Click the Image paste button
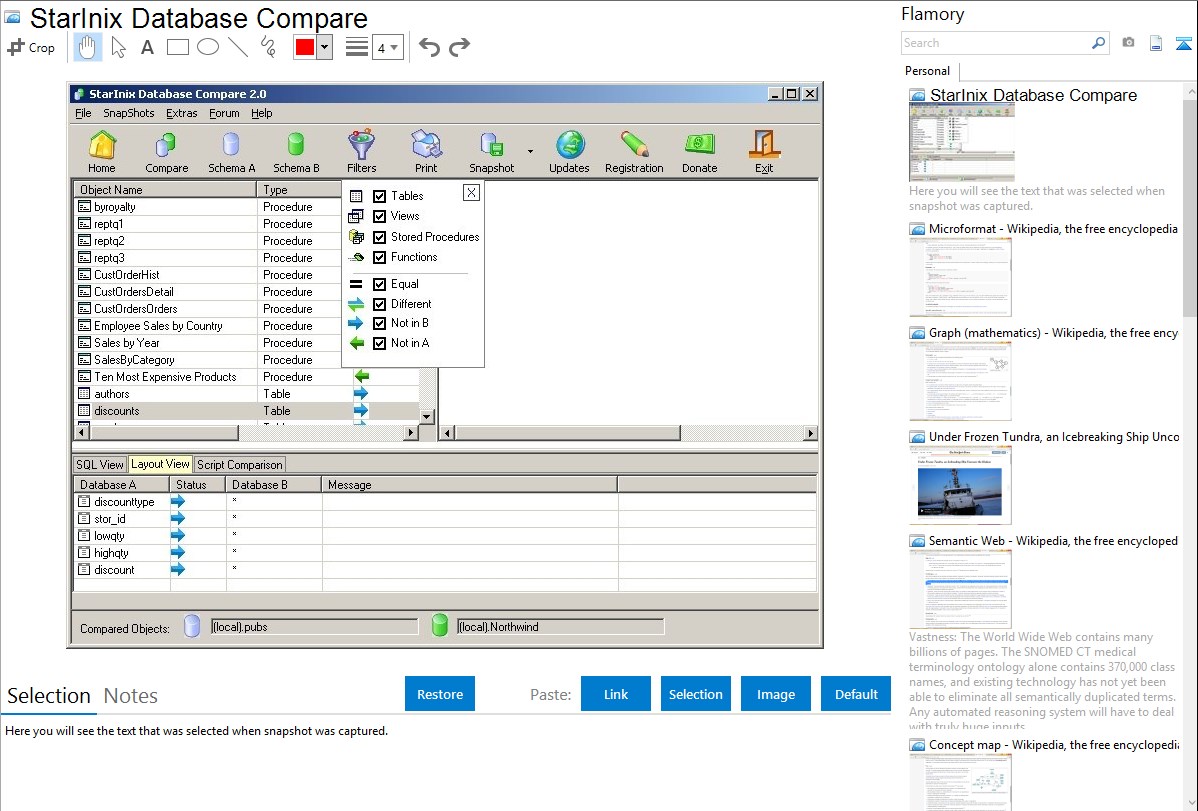The width and height of the screenshot is (1198, 811). (x=775, y=694)
